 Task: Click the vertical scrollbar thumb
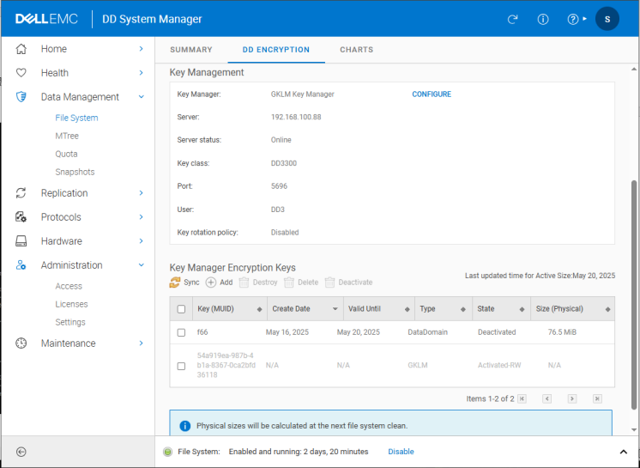(x=634, y=294)
